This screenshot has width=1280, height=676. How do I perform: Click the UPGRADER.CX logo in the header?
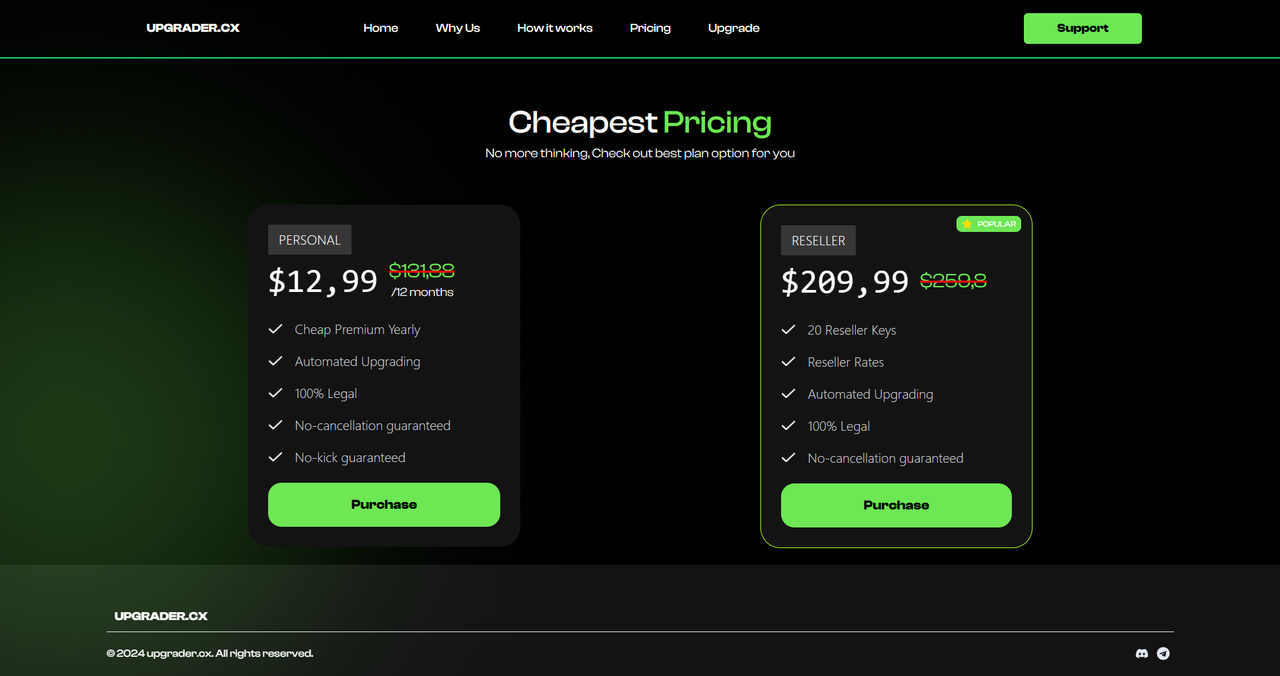point(193,28)
